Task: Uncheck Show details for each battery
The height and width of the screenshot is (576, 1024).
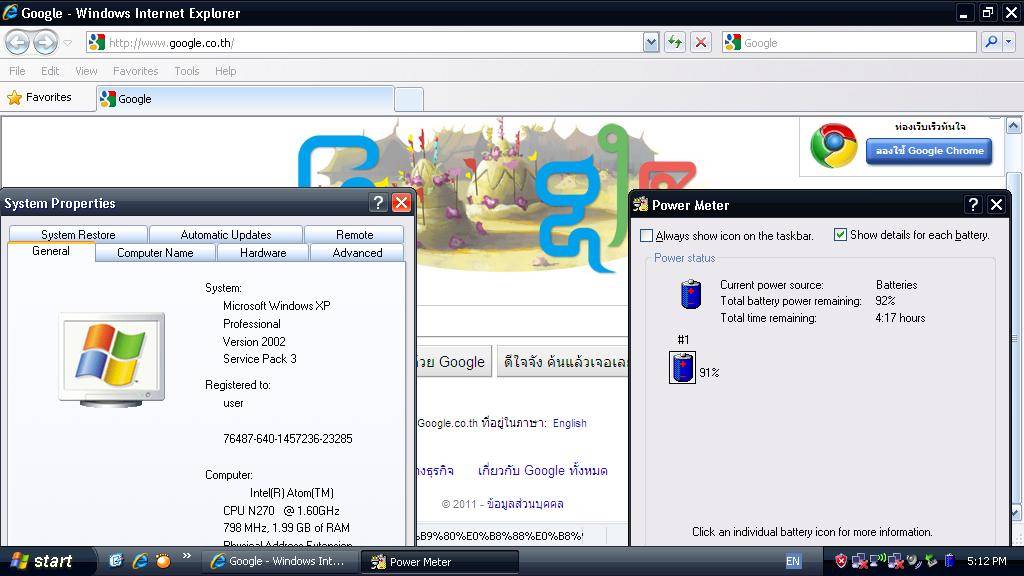Action: (x=841, y=235)
